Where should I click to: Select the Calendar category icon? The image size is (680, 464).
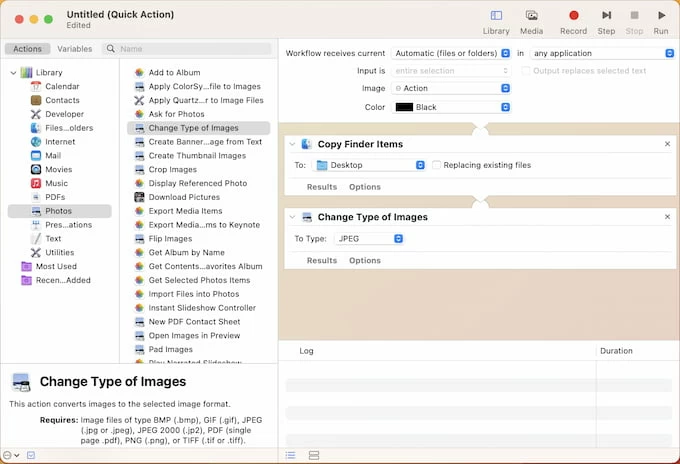point(36,86)
